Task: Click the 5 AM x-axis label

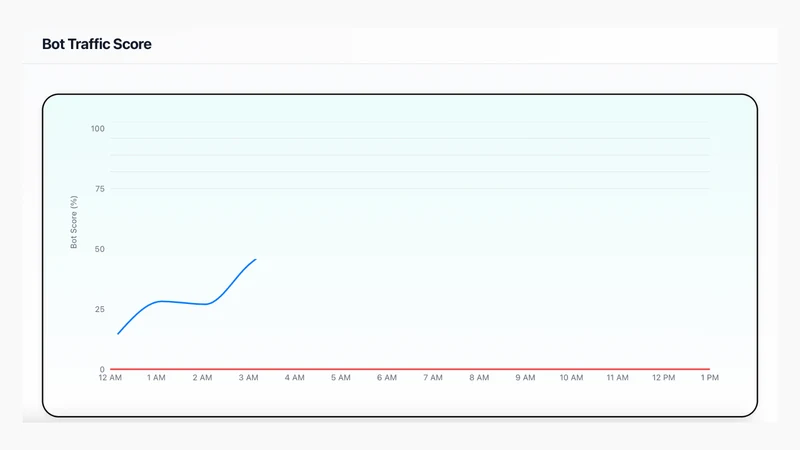Action: 341,378
